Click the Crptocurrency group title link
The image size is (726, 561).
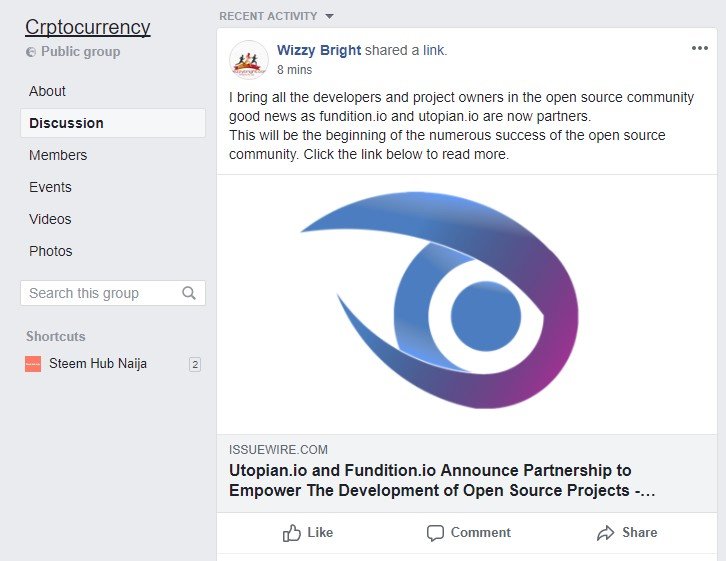pyautogui.click(x=88, y=27)
